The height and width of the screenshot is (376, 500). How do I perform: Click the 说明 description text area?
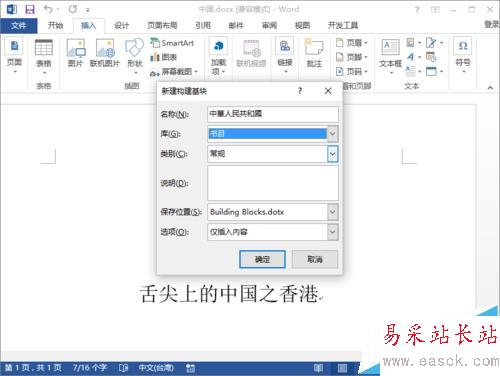click(273, 183)
